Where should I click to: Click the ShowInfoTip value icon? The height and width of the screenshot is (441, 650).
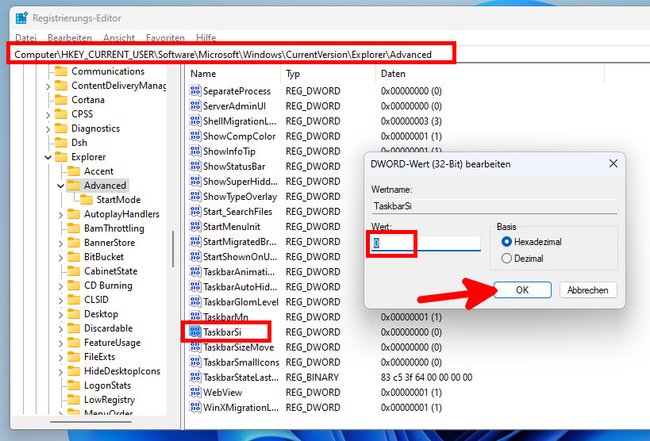click(195, 151)
